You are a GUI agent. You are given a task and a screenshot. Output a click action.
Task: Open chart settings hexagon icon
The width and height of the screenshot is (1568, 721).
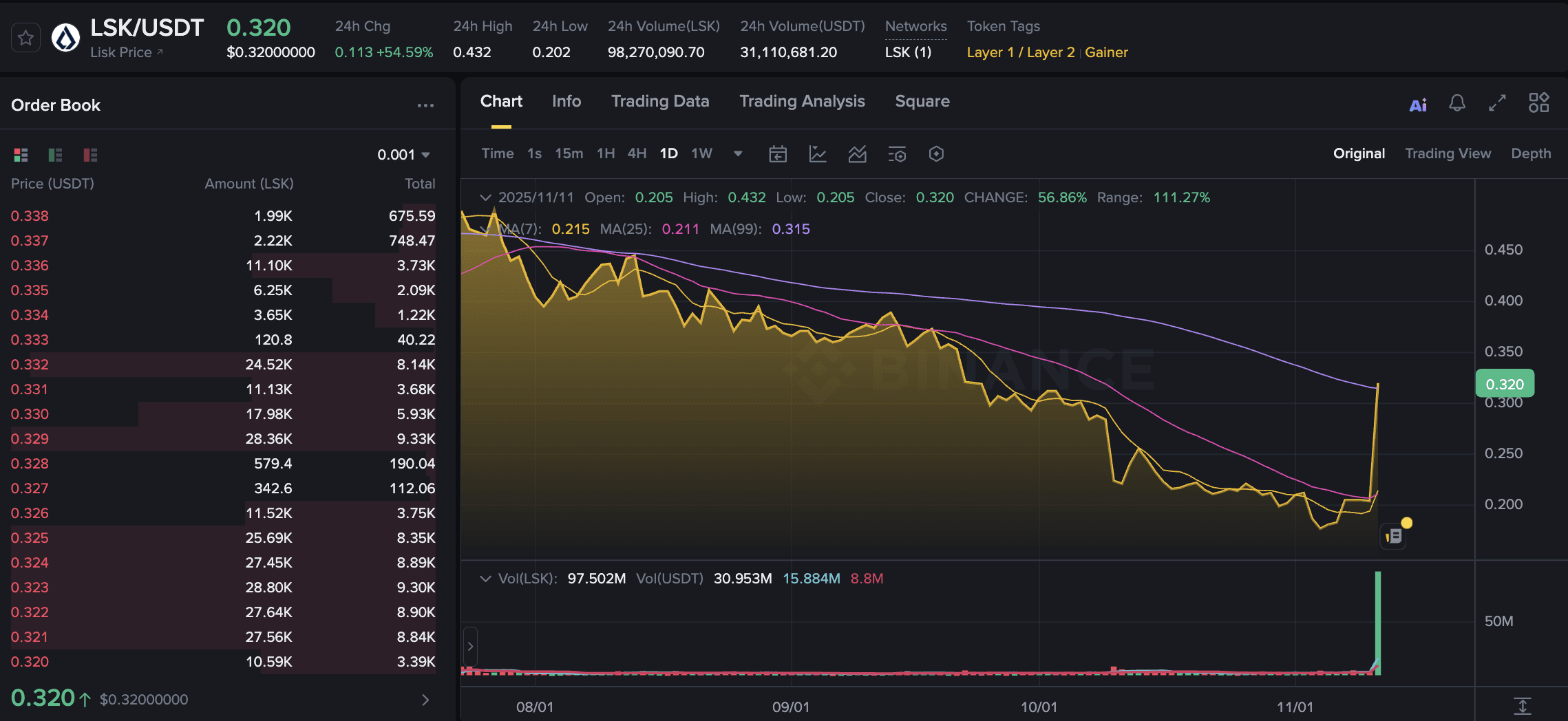click(x=936, y=154)
